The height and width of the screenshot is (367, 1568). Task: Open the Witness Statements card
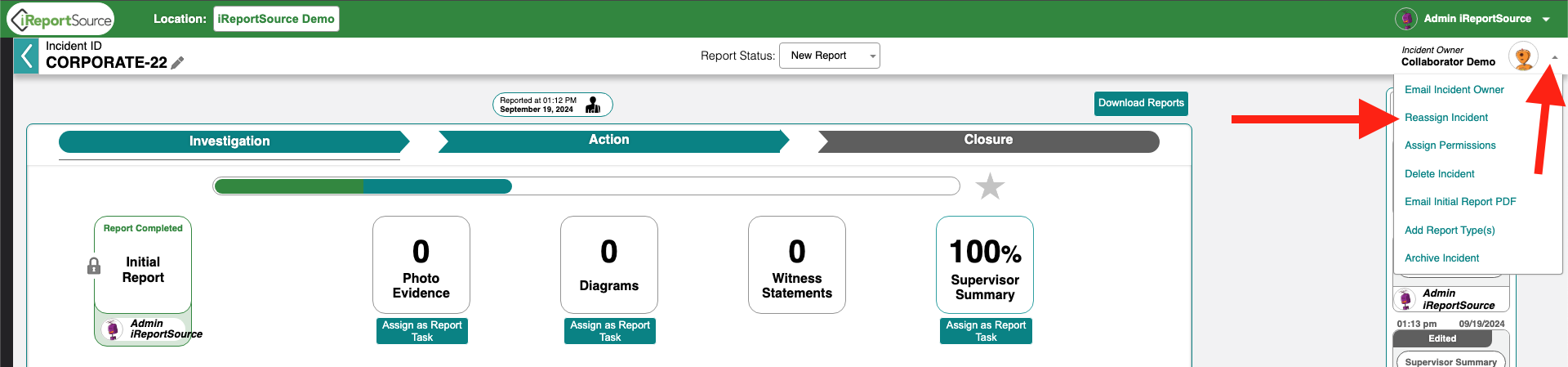coord(797,264)
